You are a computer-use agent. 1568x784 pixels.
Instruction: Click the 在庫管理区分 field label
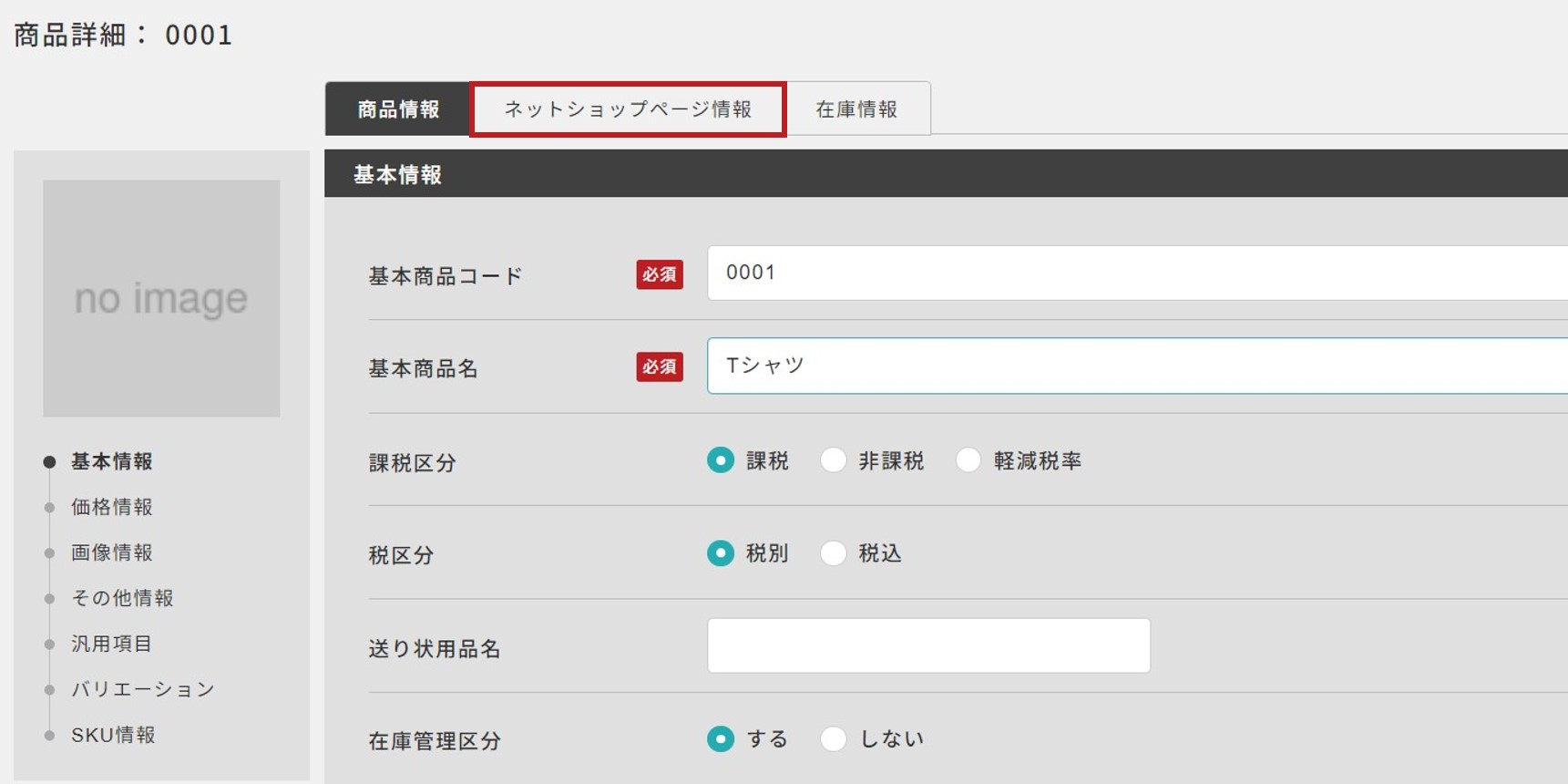(x=435, y=741)
